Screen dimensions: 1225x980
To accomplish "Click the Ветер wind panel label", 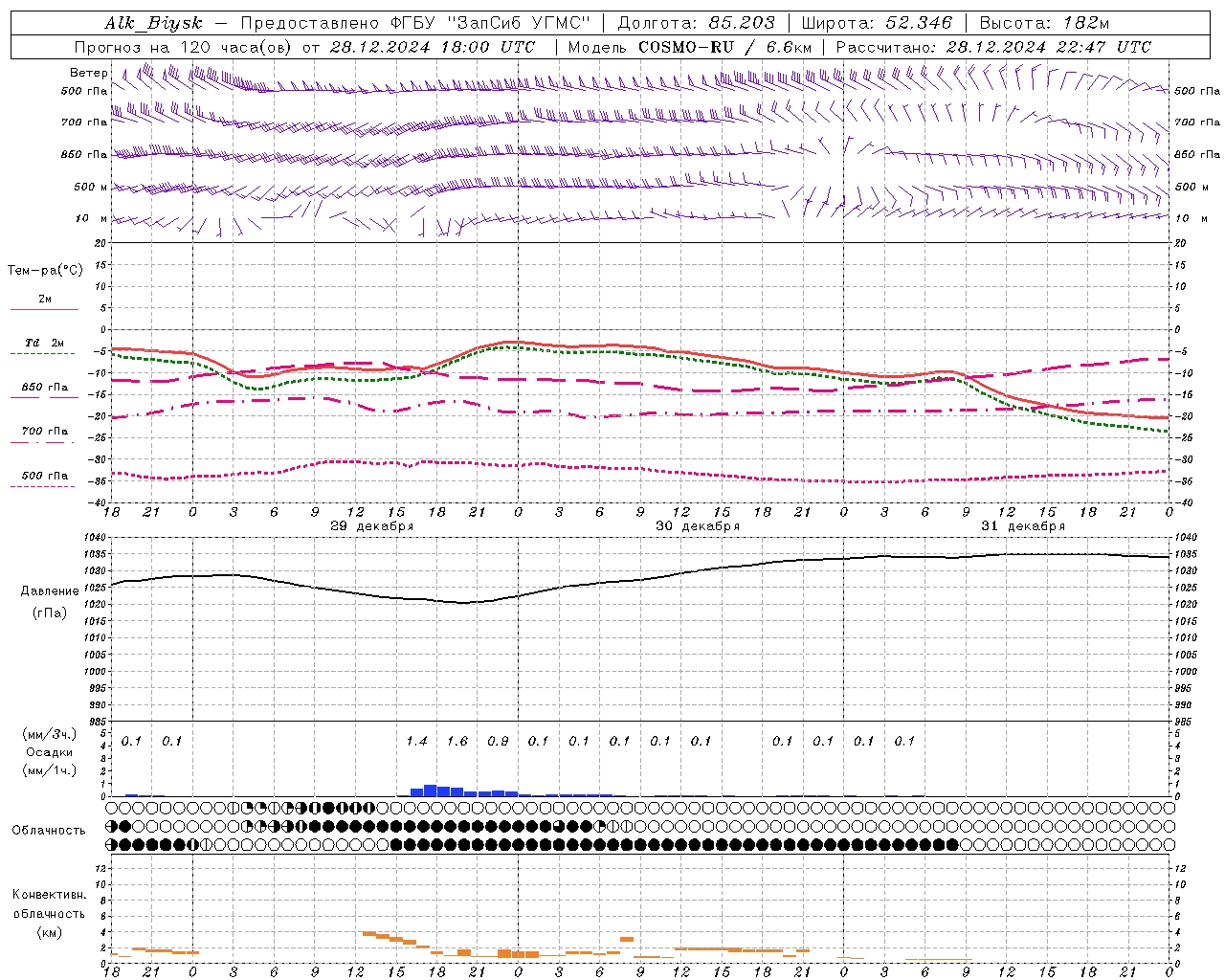I will (x=88, y=73).
